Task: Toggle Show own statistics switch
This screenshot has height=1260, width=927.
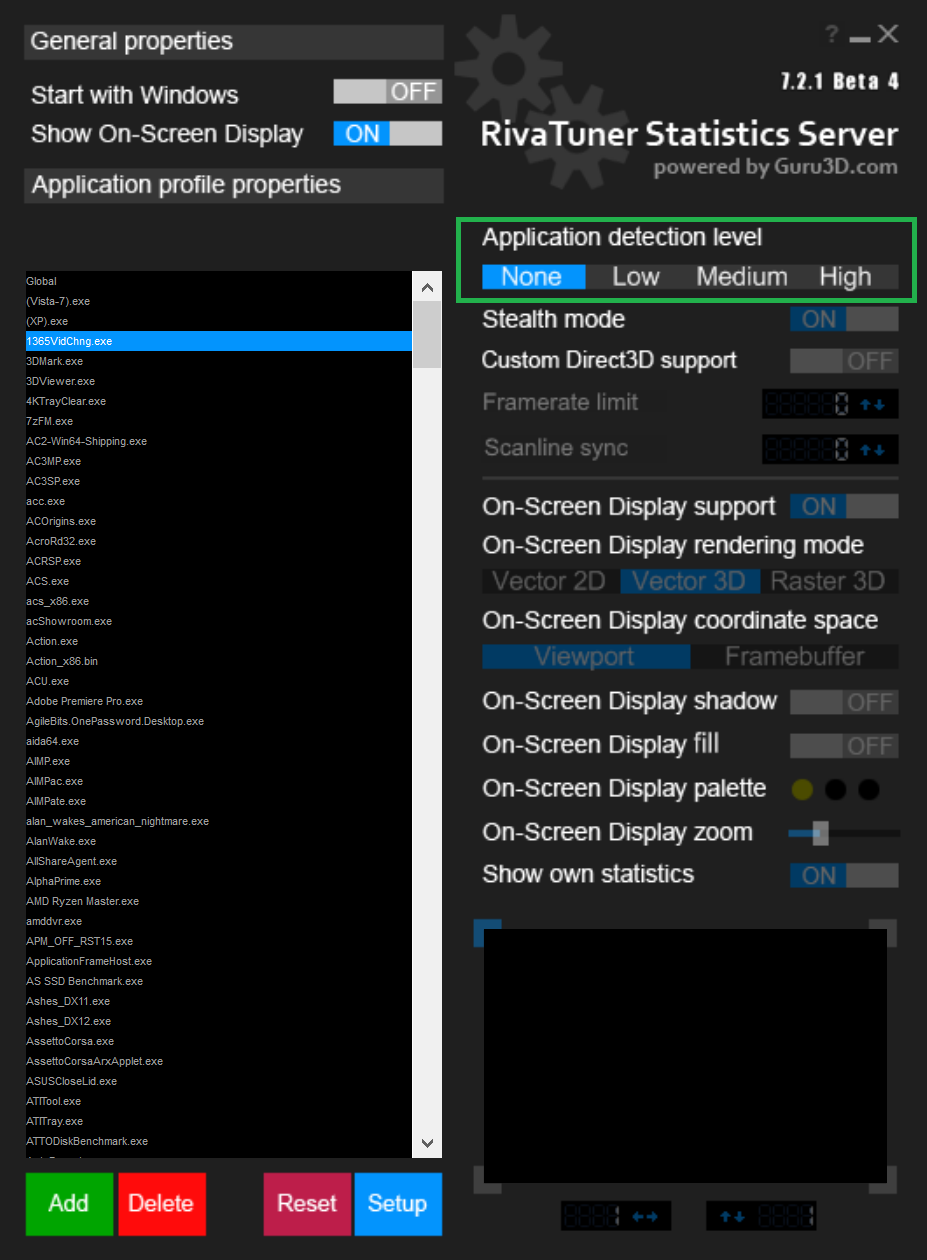Action: [844, 876]
